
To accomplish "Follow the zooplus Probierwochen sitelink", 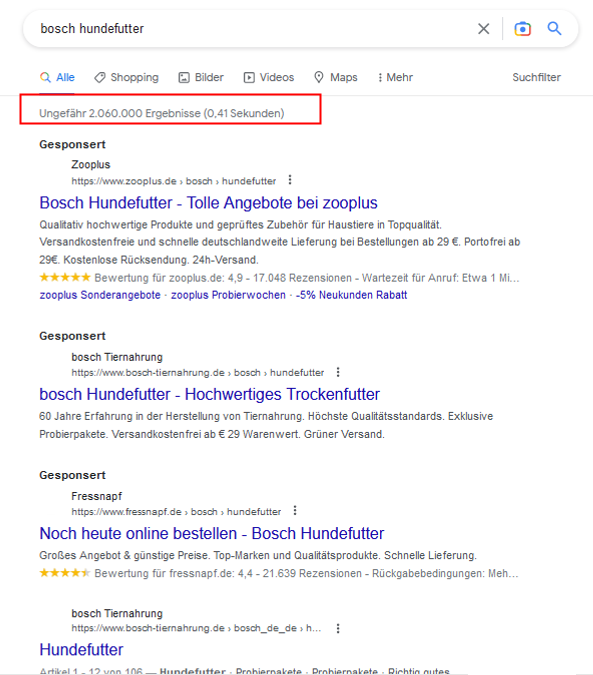I will tap(228, 295).
